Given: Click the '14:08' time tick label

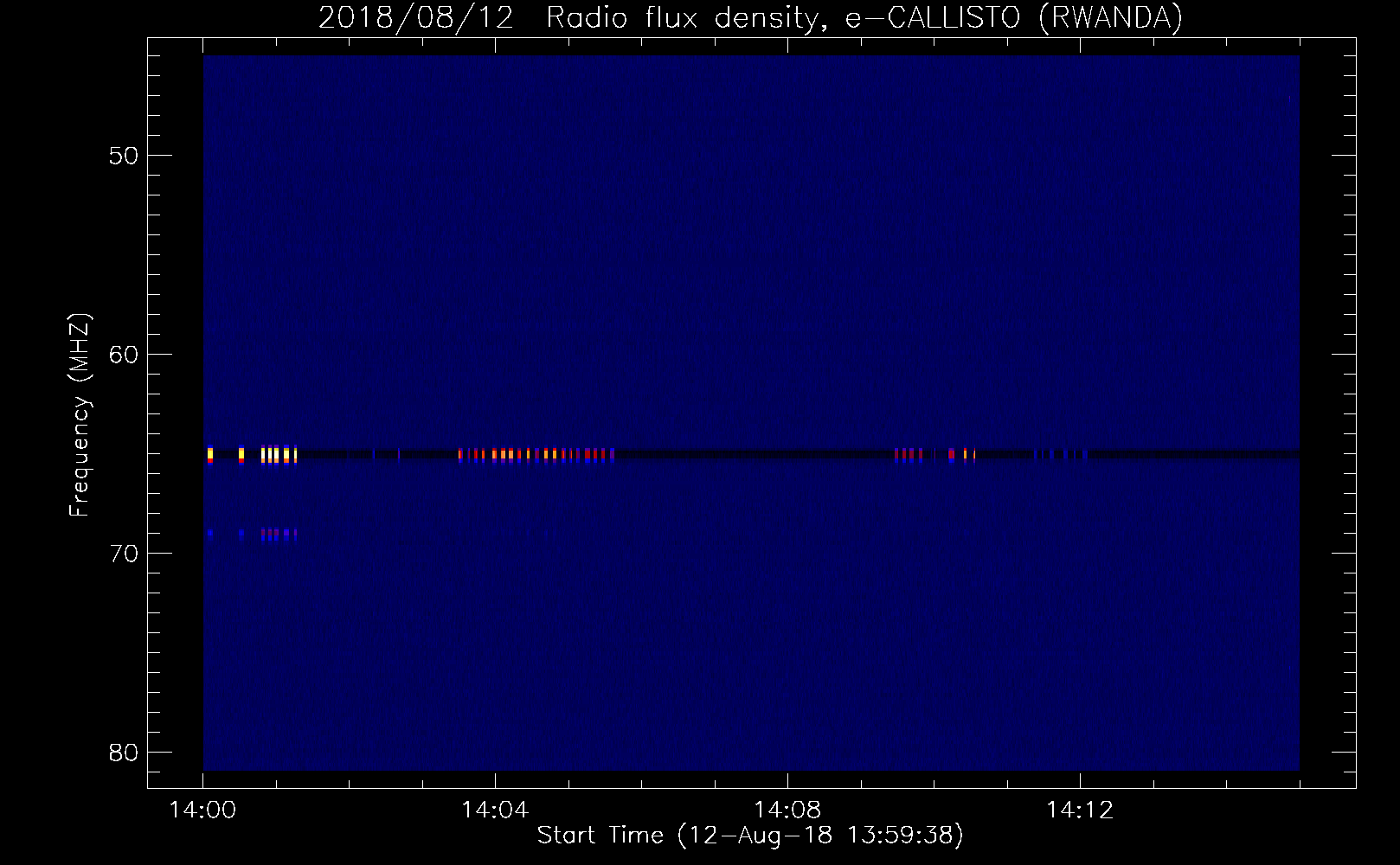Looking at the screenshot, I should pos(787,811).
